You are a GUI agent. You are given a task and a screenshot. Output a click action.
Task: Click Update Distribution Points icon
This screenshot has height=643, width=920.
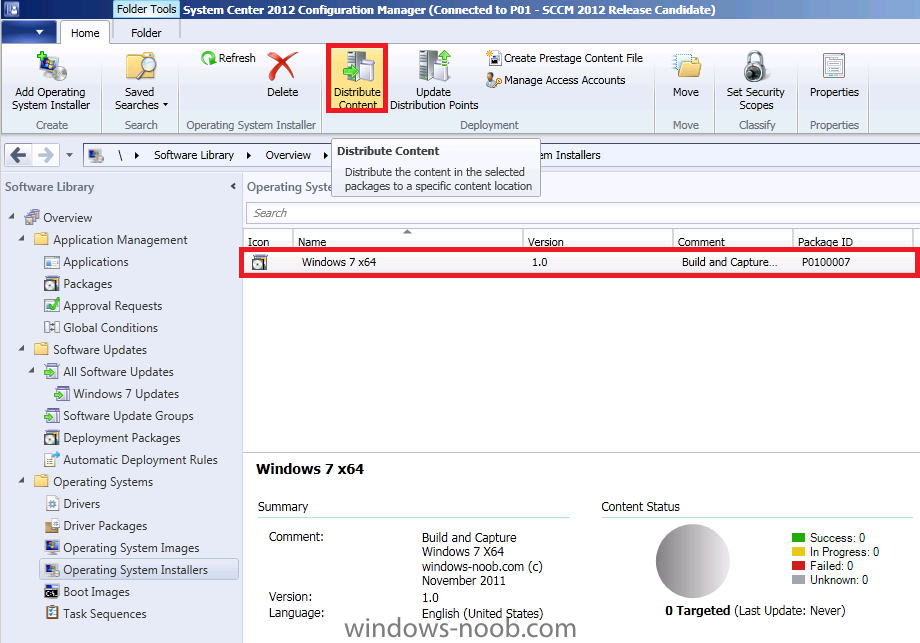tap(434, 66)
